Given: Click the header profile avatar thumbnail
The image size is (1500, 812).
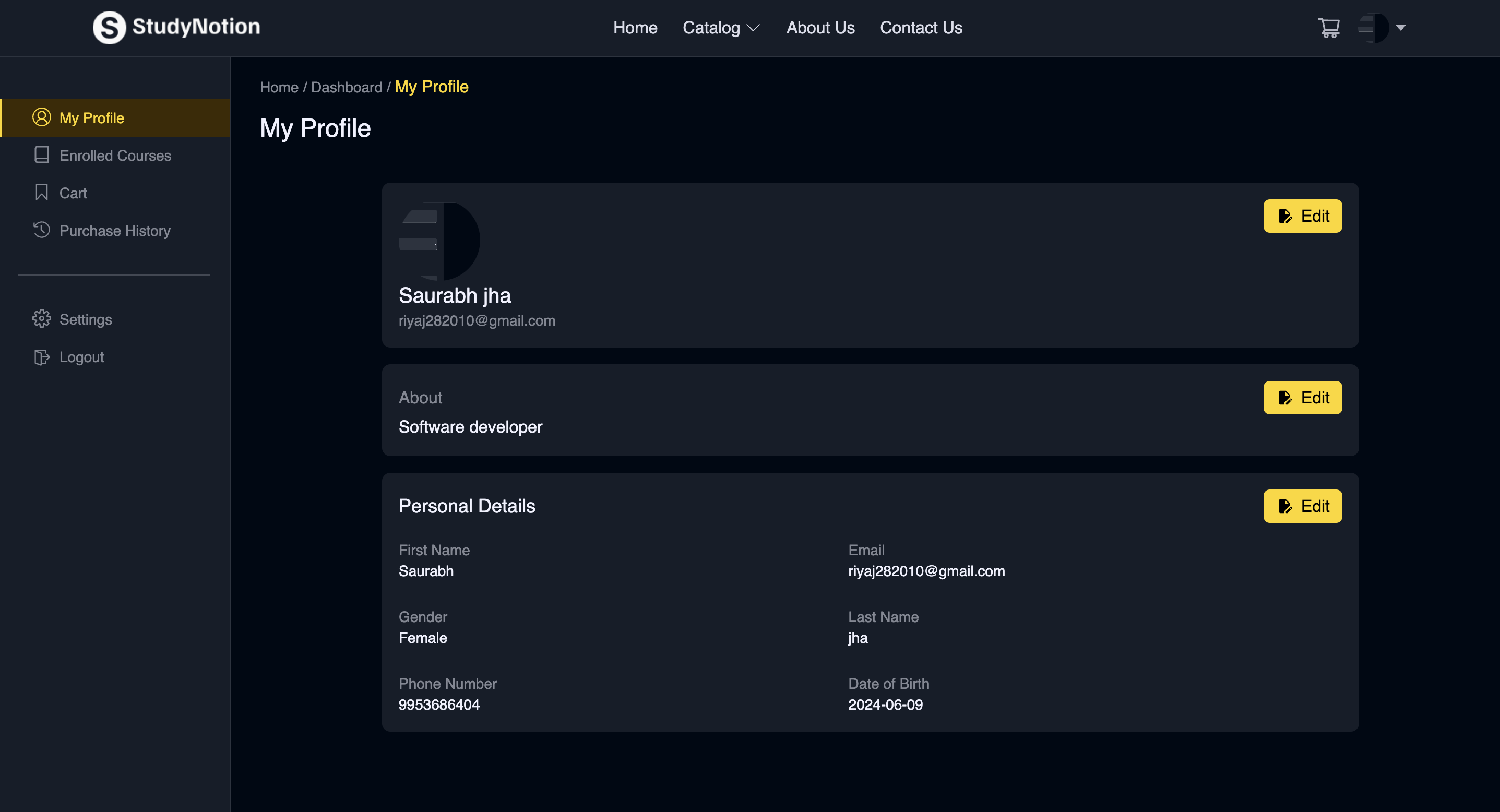Looking at the screenshot, I should tap(1373, 27).
